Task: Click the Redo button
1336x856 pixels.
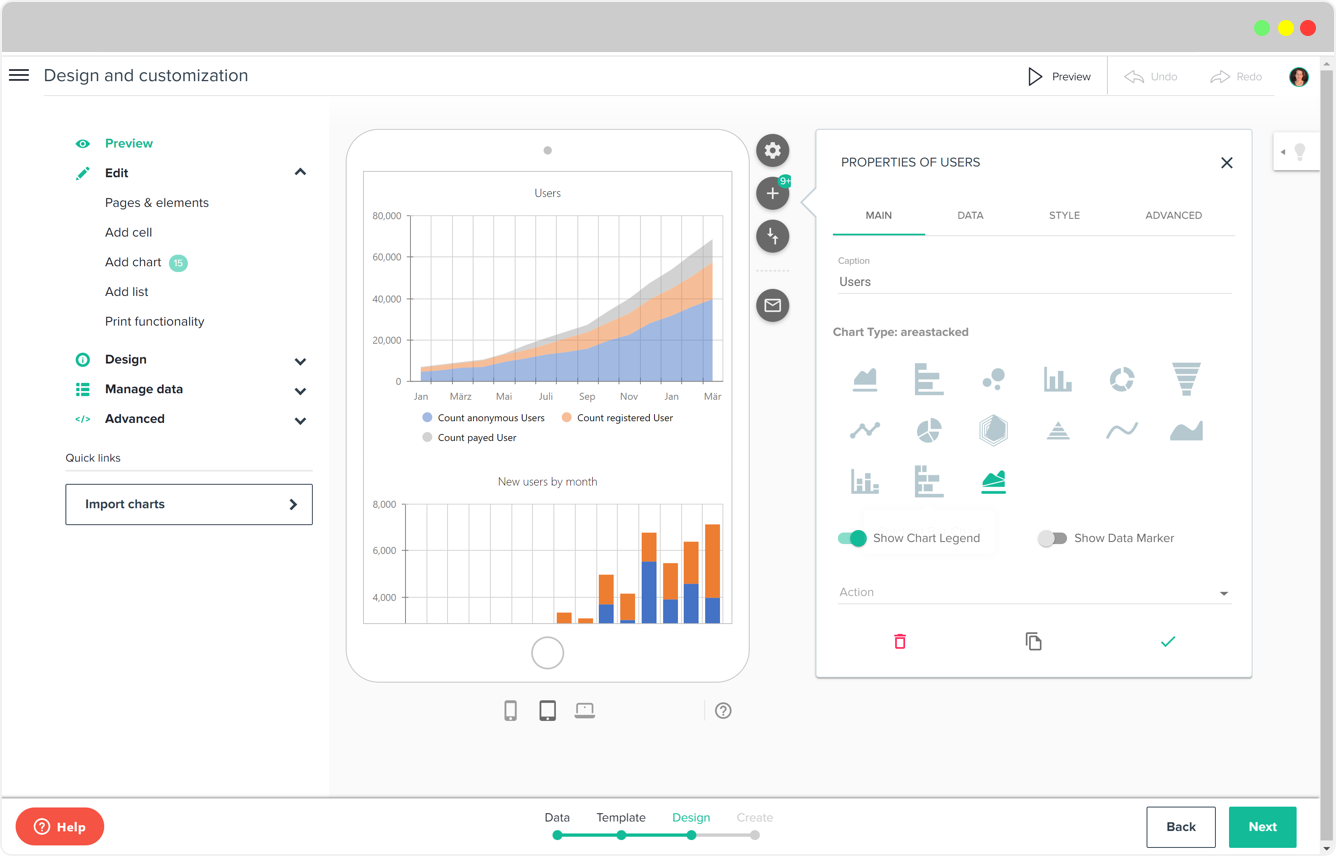Action: point(1236,77)
